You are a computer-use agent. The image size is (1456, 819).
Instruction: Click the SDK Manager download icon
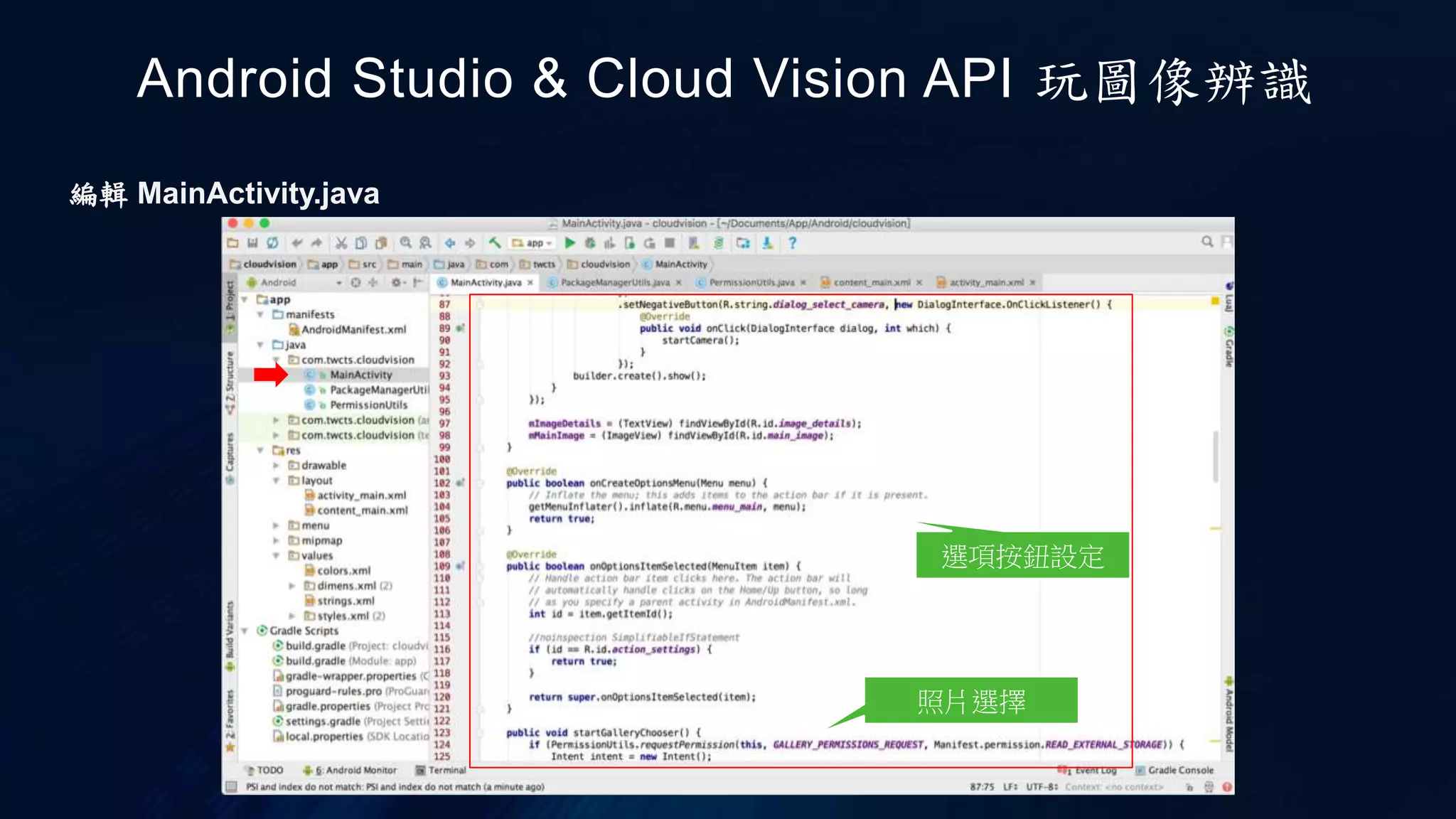coord(768,243)
